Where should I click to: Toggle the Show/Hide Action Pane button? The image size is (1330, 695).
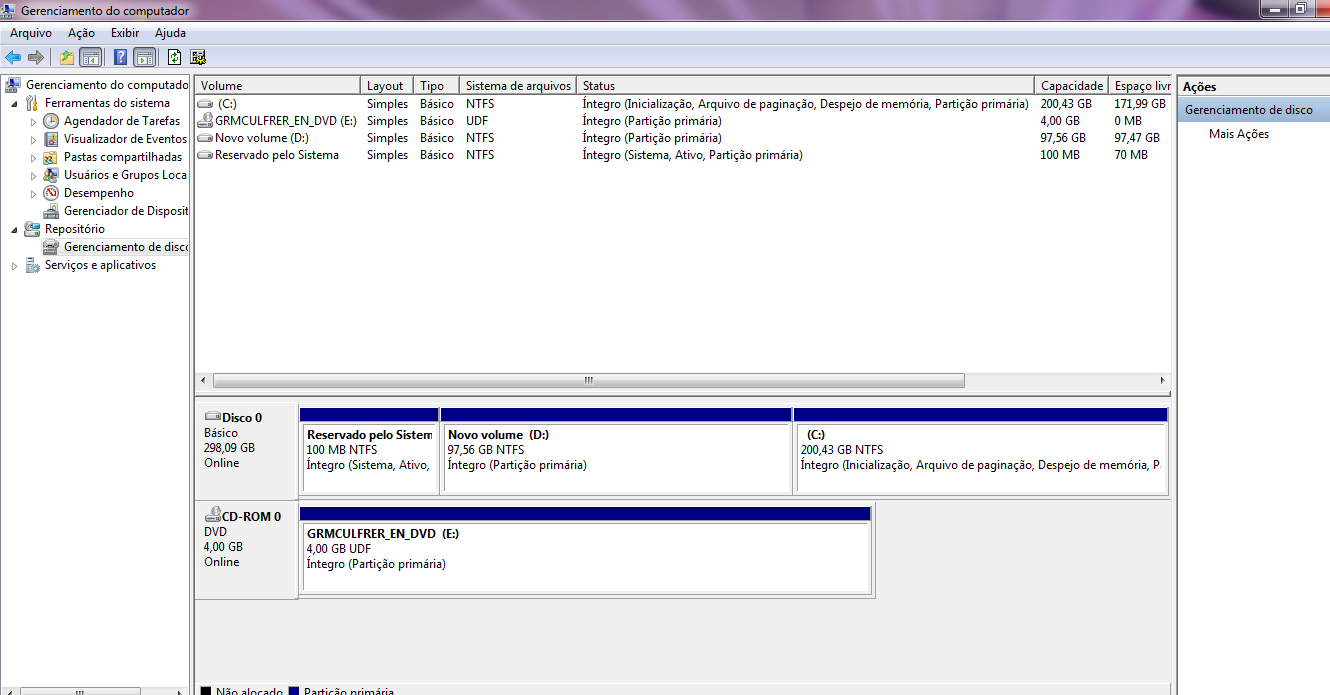pyautogui.click(x=144, y=57)
